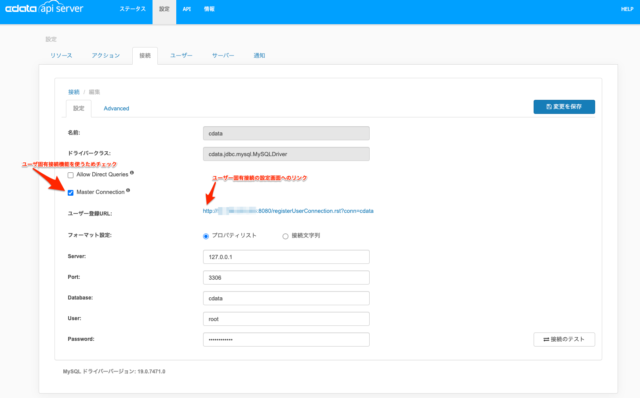The width and height of the screenshot is (640, 398).
Task: Show the Master Connection info icon
Action: click(x=128, y=190)
